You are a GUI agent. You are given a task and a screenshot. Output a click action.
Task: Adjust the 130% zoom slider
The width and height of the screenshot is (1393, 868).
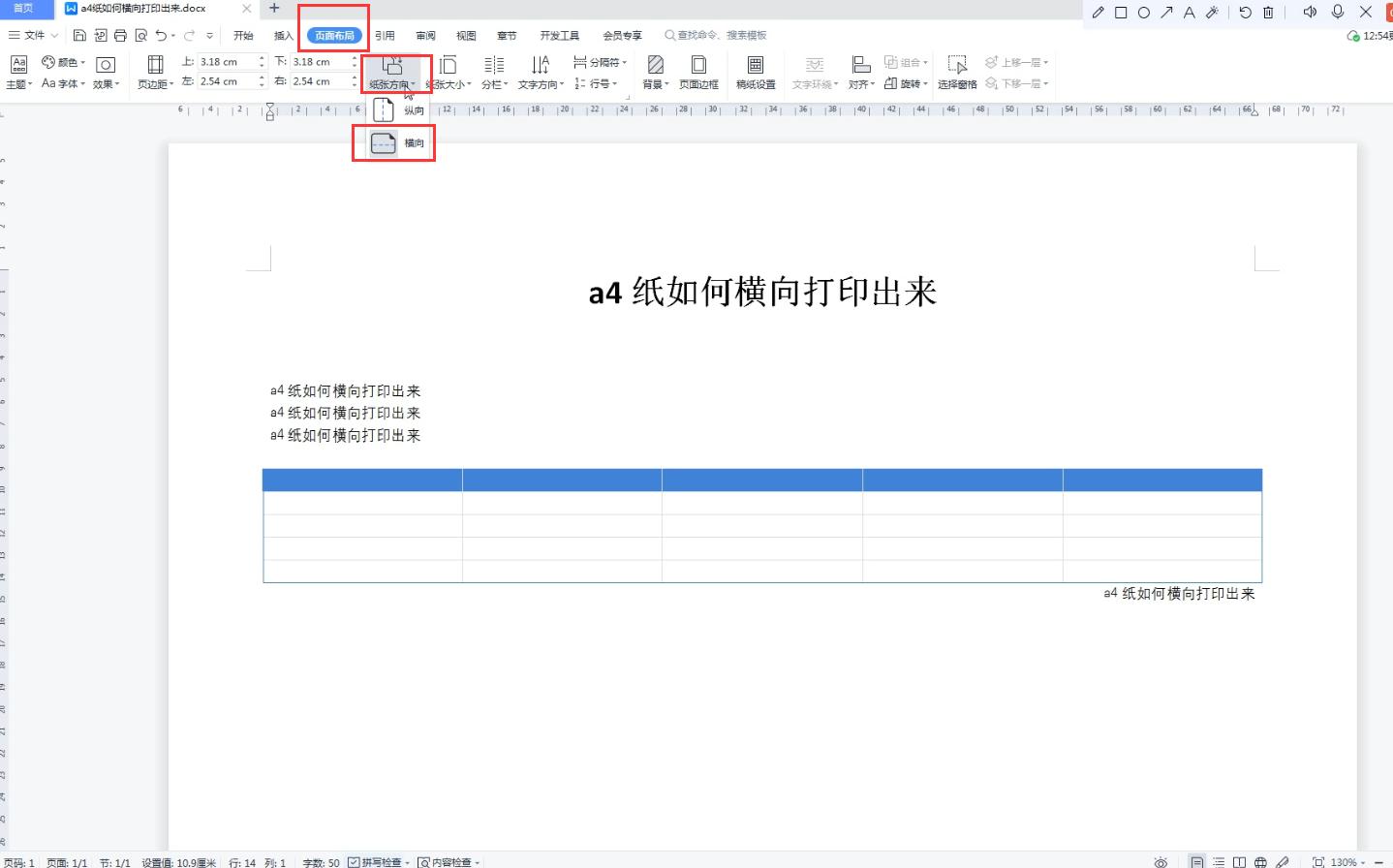point(1344,861)
